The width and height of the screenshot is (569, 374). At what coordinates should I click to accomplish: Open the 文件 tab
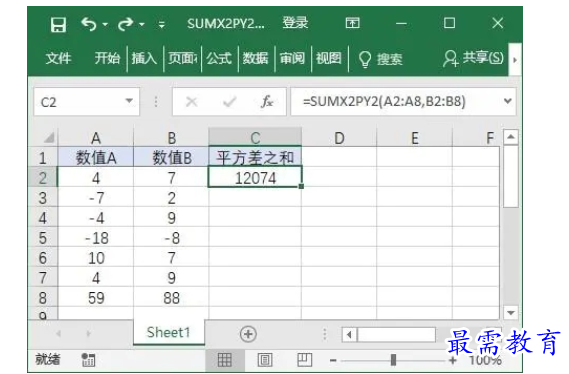[58, 58]
